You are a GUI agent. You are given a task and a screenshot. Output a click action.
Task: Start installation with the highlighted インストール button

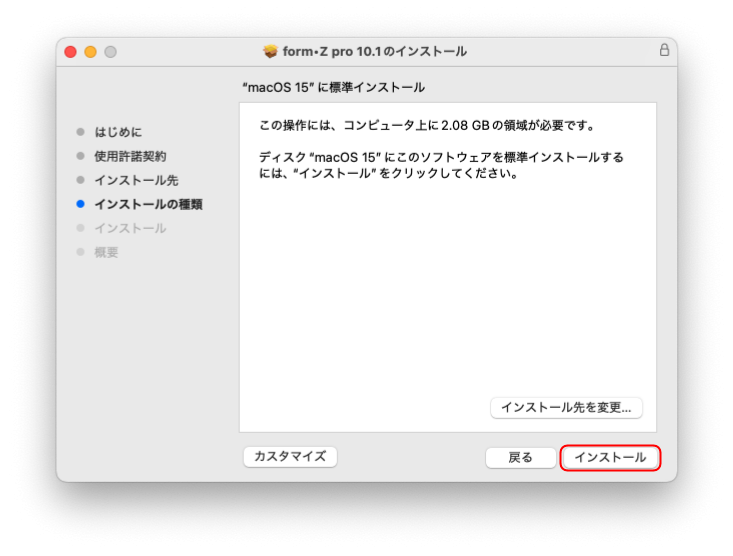(610, 457)
